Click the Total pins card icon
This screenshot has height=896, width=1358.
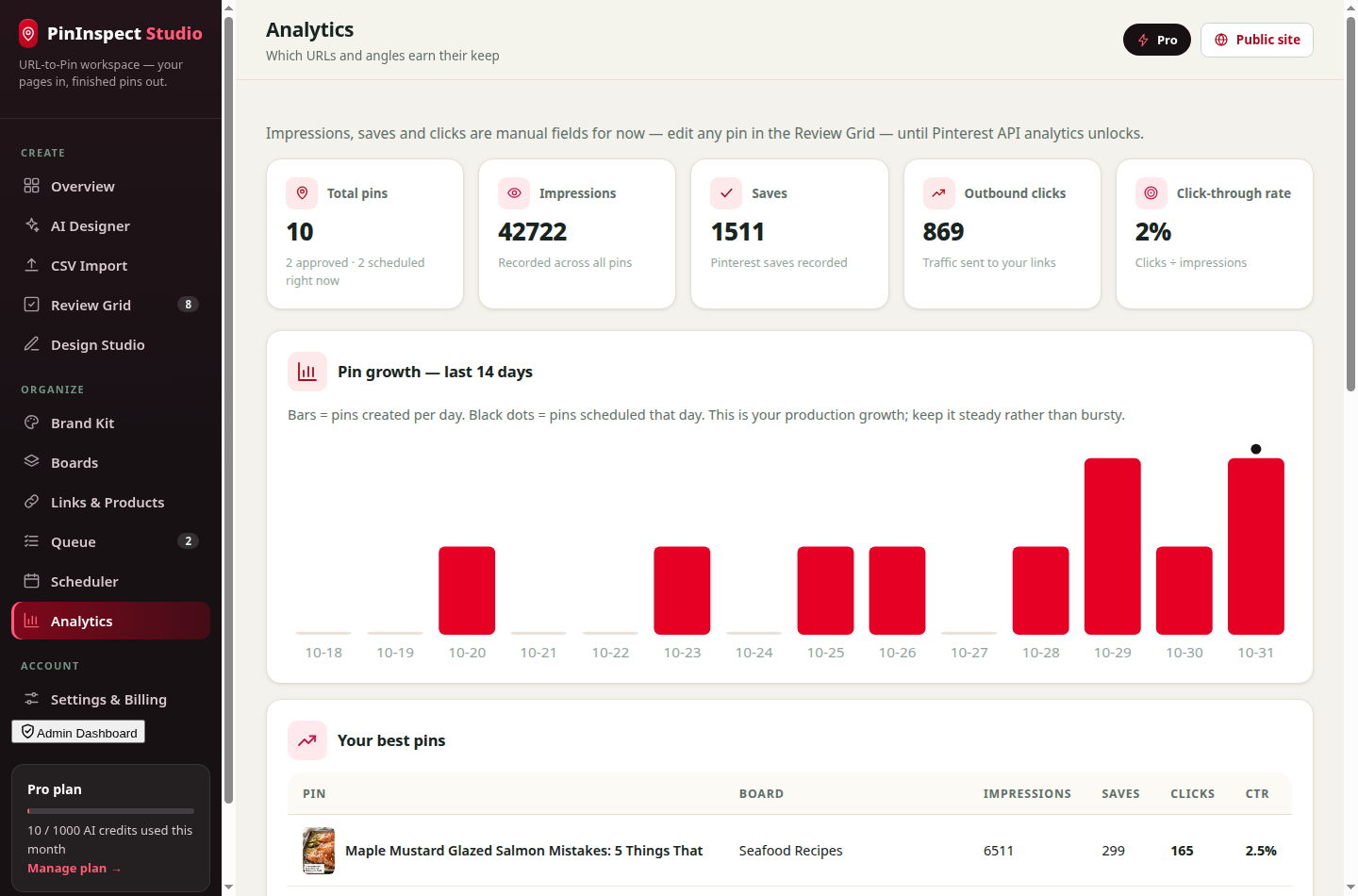click(302, 193)
